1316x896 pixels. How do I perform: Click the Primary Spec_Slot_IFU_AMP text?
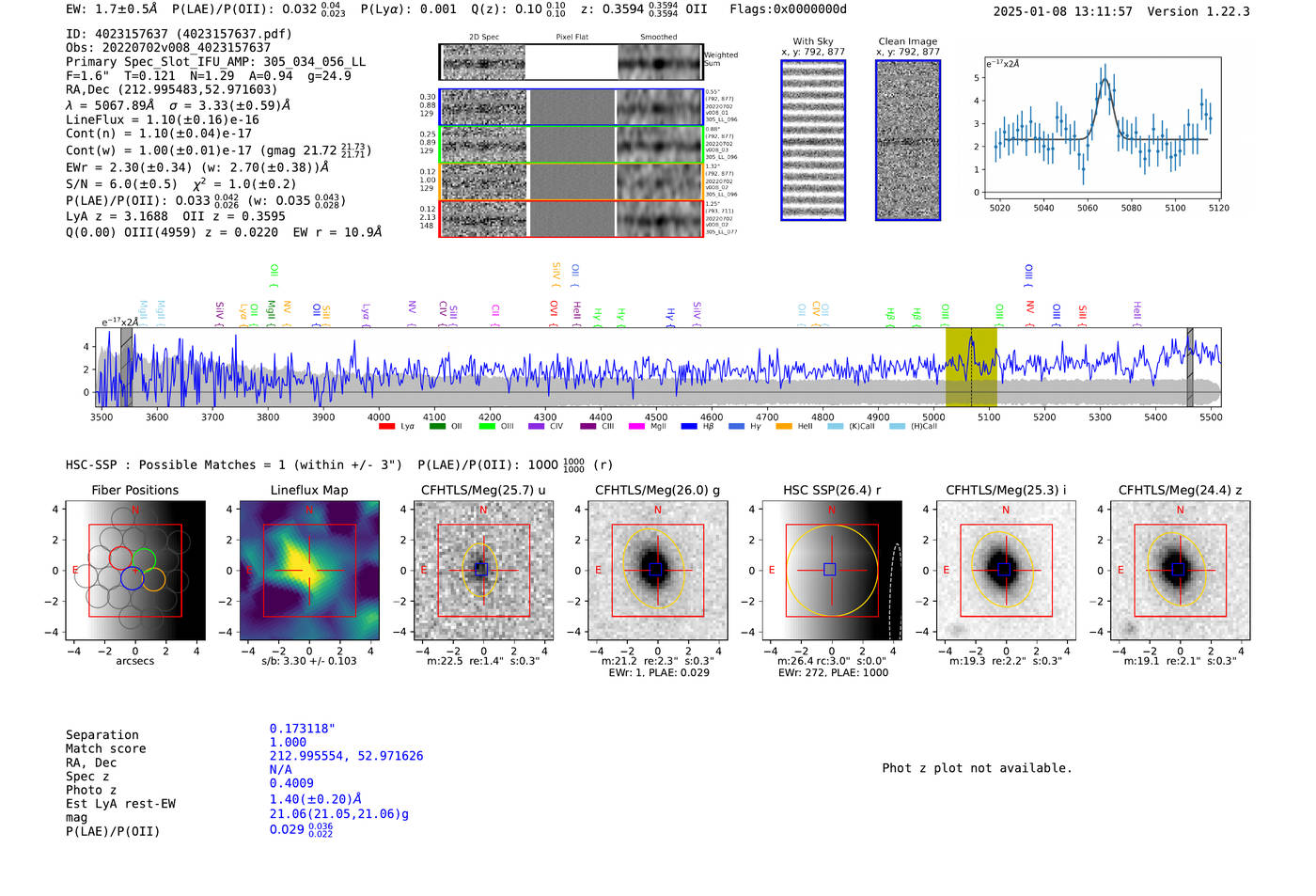tap(215, 62)
